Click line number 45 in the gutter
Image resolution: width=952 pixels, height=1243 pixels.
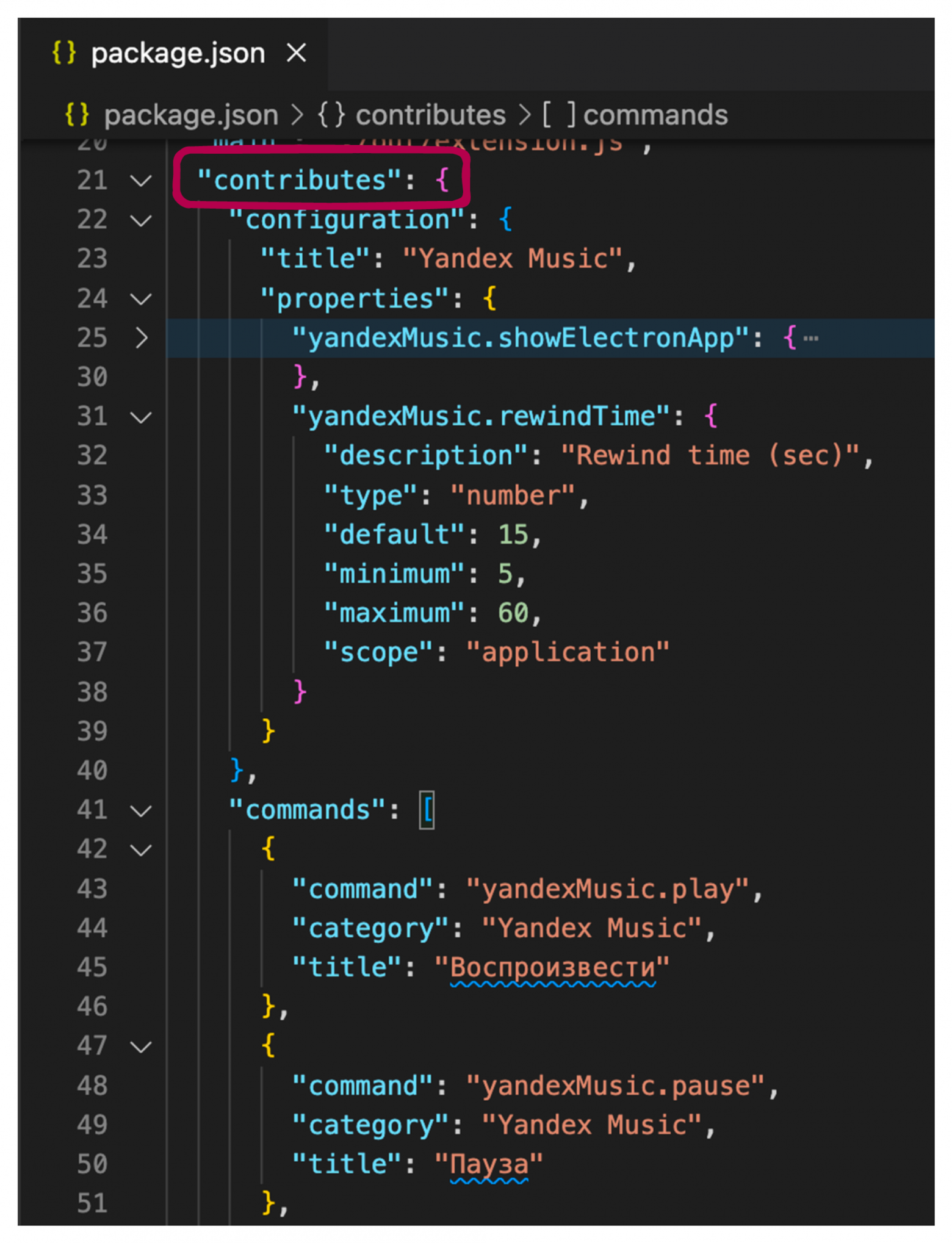click(92, 967)
